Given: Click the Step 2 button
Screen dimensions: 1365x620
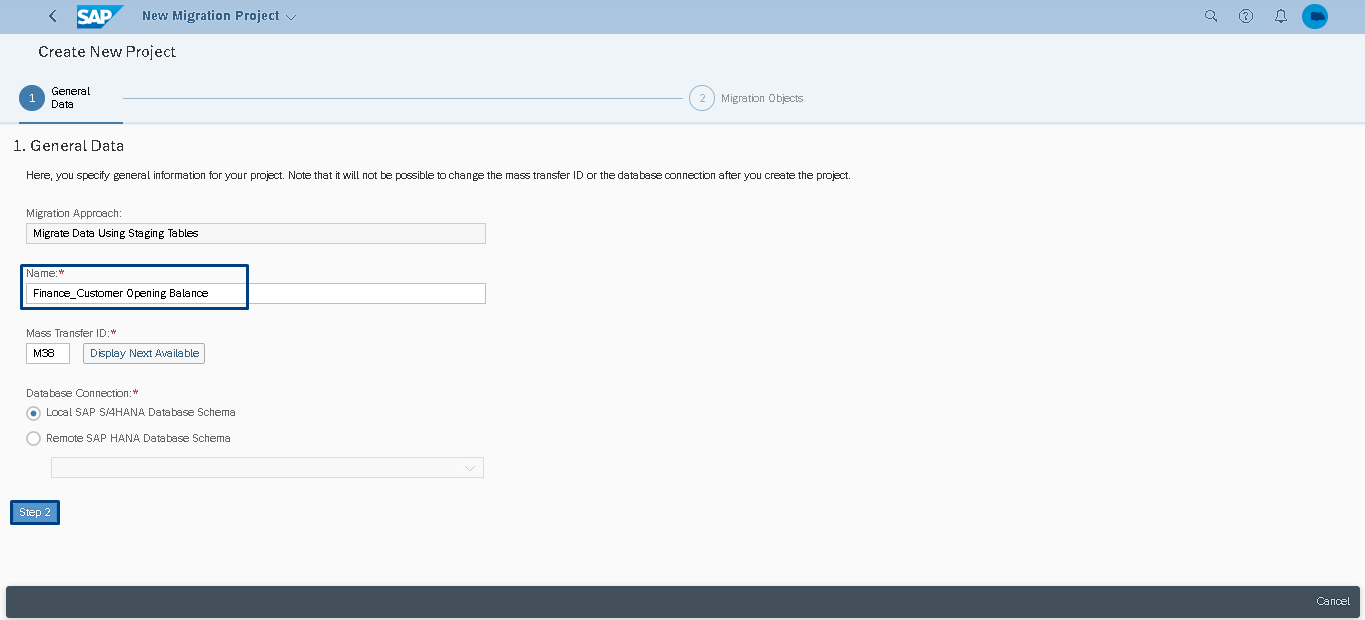Looking at the screenshot, I should pyautogui.click(x=35, y=512).
